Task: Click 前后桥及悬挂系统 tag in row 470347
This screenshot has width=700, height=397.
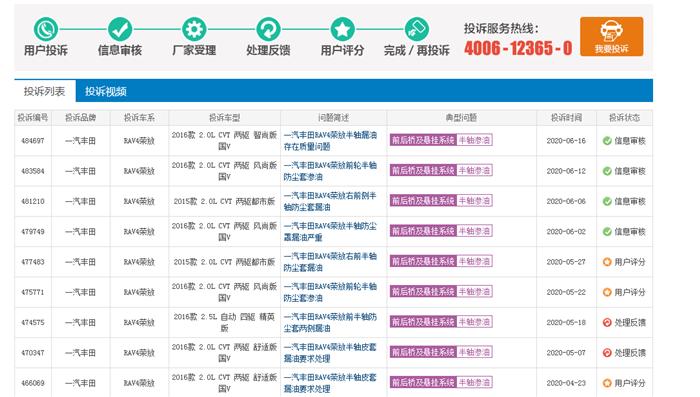Action: [423, 352]
